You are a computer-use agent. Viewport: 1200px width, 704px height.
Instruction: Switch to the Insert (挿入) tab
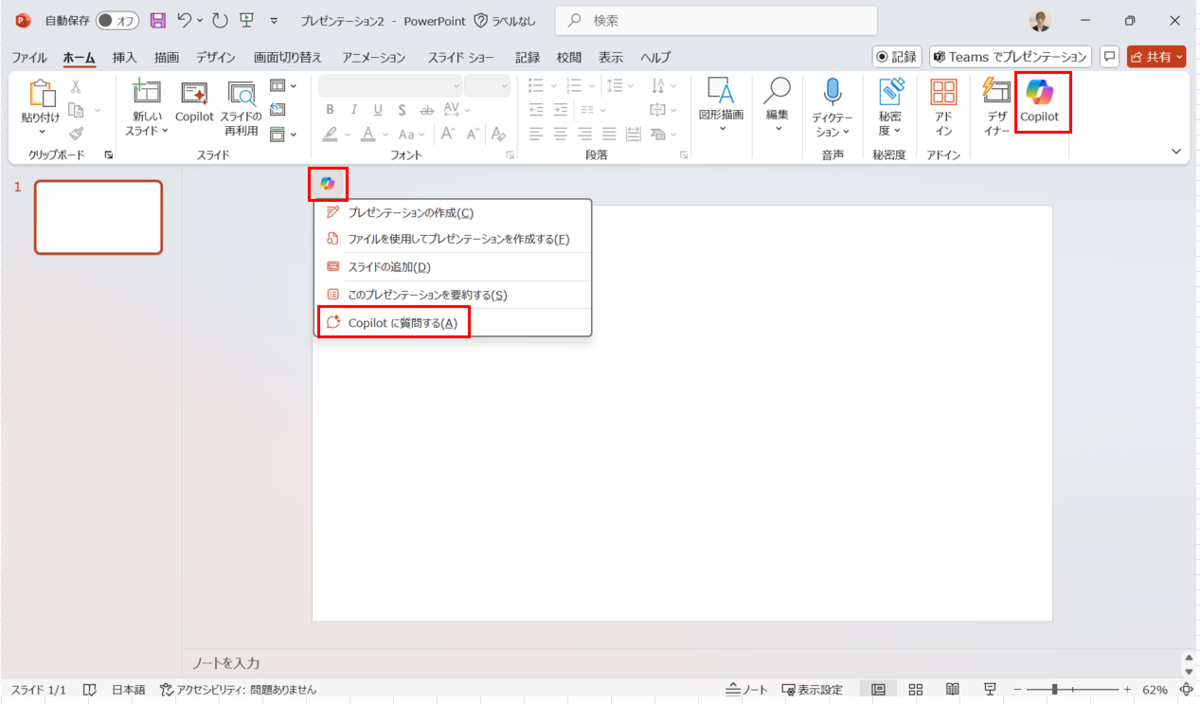pyautogui.click(x=125, y=57)
